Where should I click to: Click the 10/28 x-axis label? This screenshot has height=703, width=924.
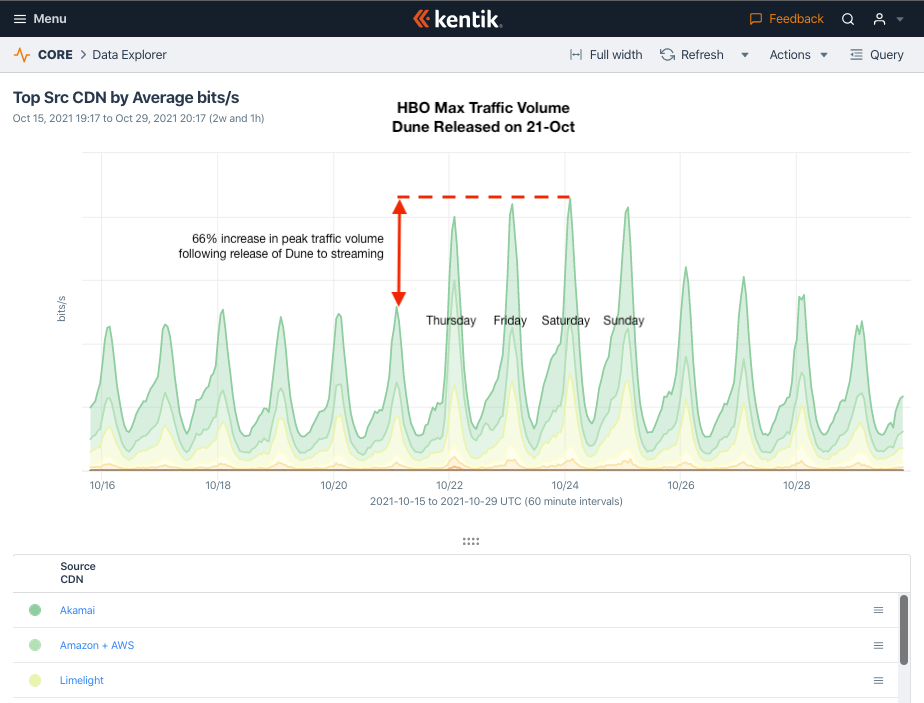[796, 485]
